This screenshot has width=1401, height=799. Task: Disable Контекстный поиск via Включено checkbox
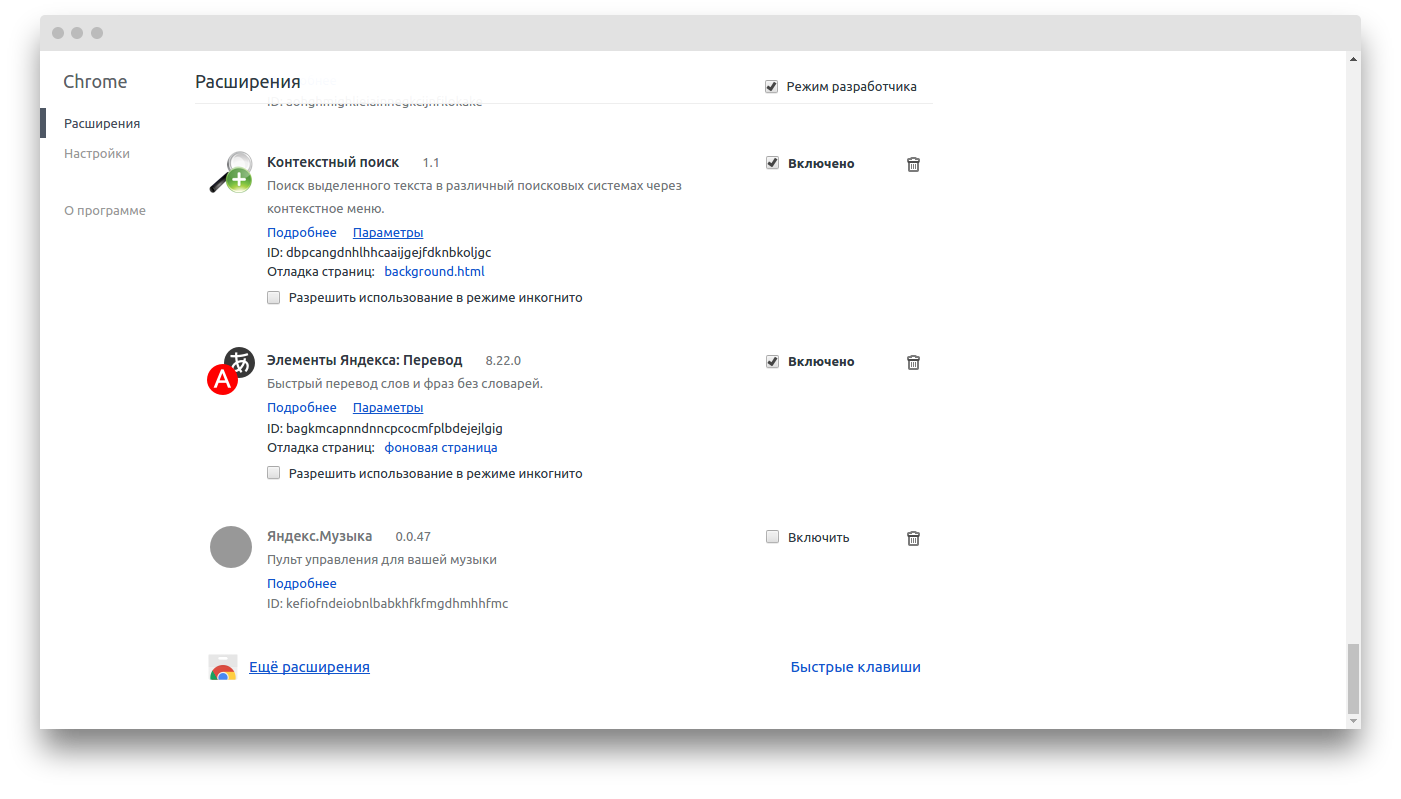pyautogui.click(x=772, y=163)
